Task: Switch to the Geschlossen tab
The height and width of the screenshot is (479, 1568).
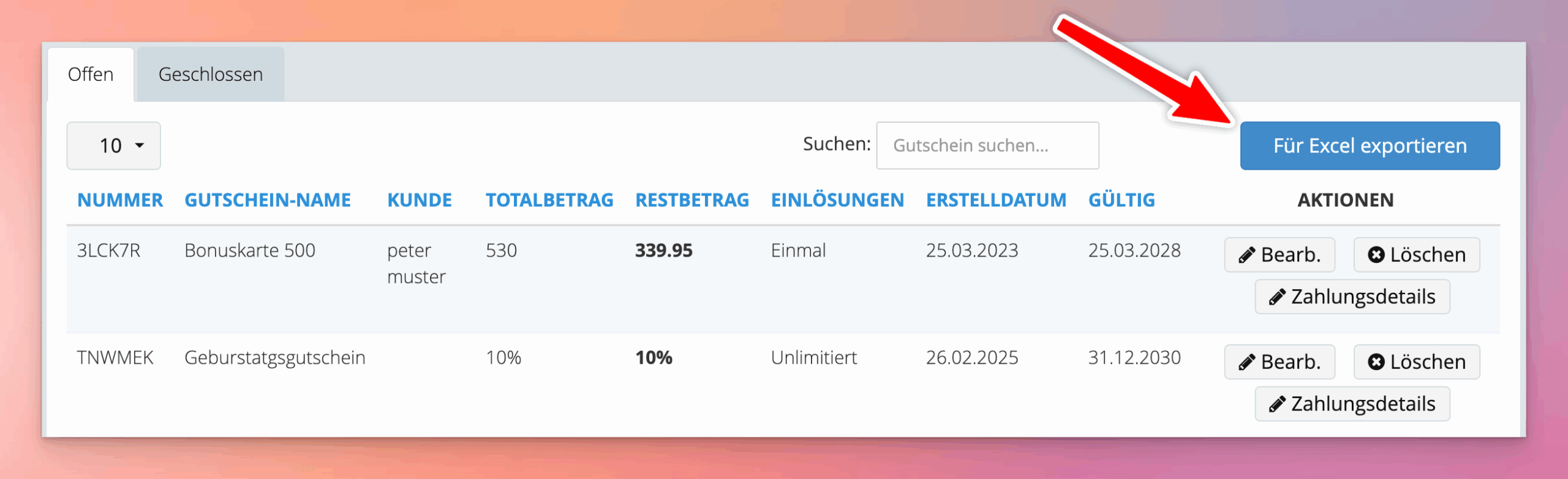Action: pos(210,75)
